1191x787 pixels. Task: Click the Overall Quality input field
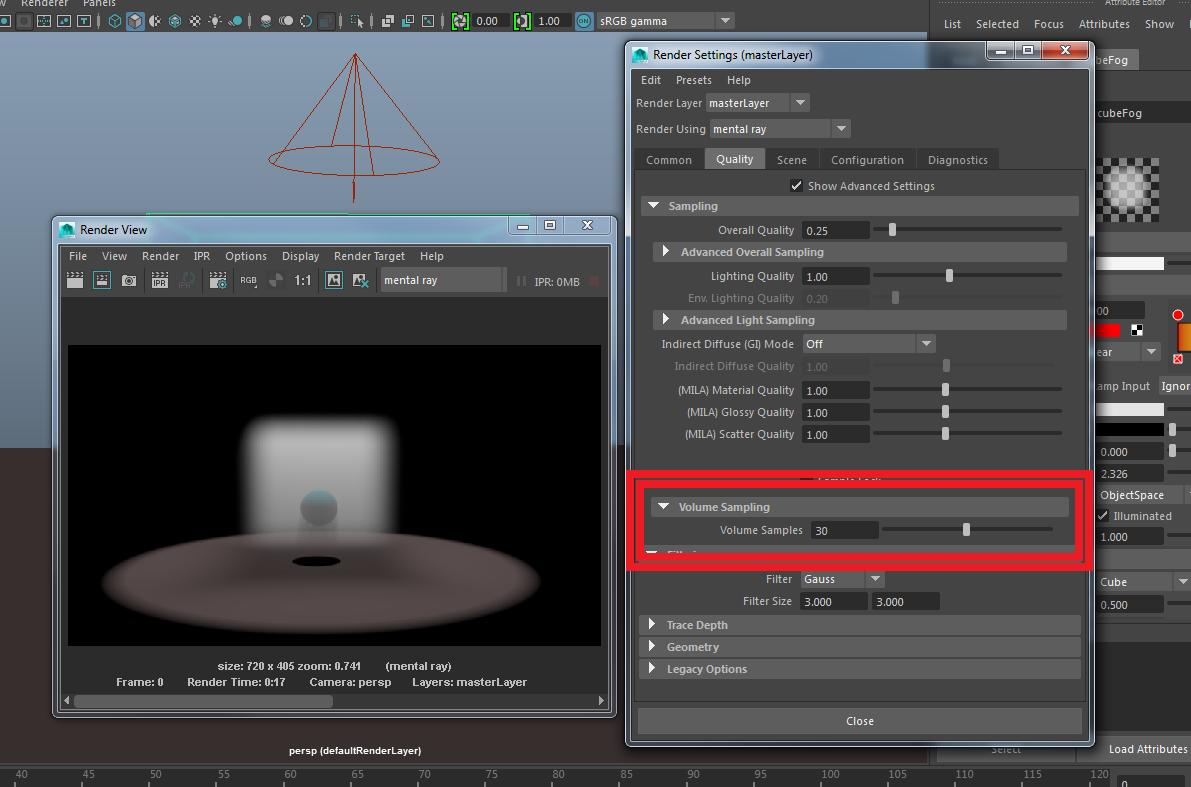pos(836,231)
